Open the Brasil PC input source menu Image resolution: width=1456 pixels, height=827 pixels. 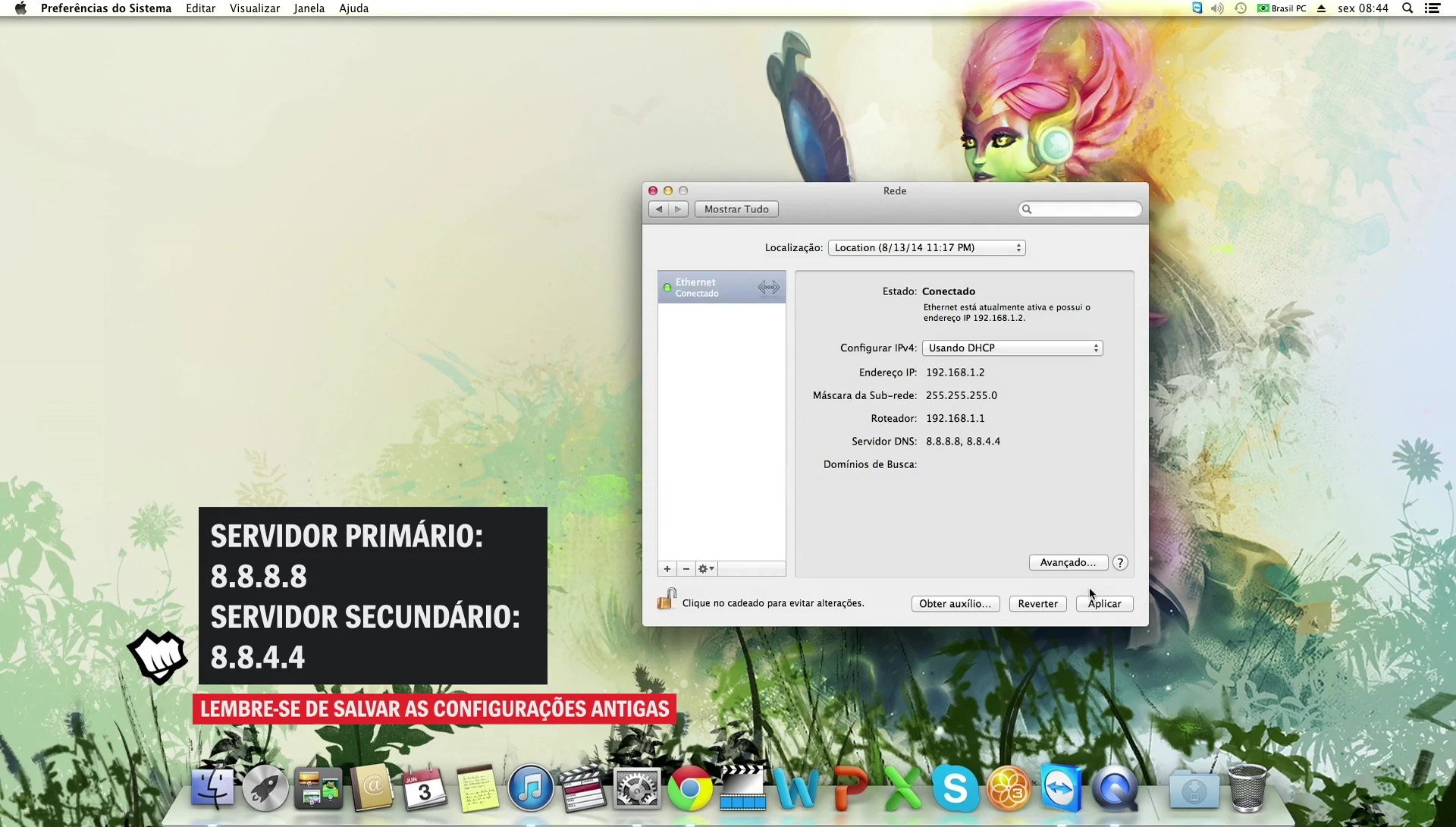[1282, 8]
